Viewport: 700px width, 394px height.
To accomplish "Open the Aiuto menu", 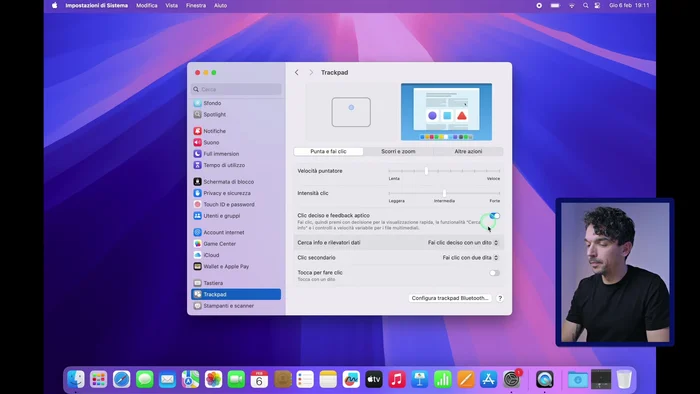I will pos(220,5).
